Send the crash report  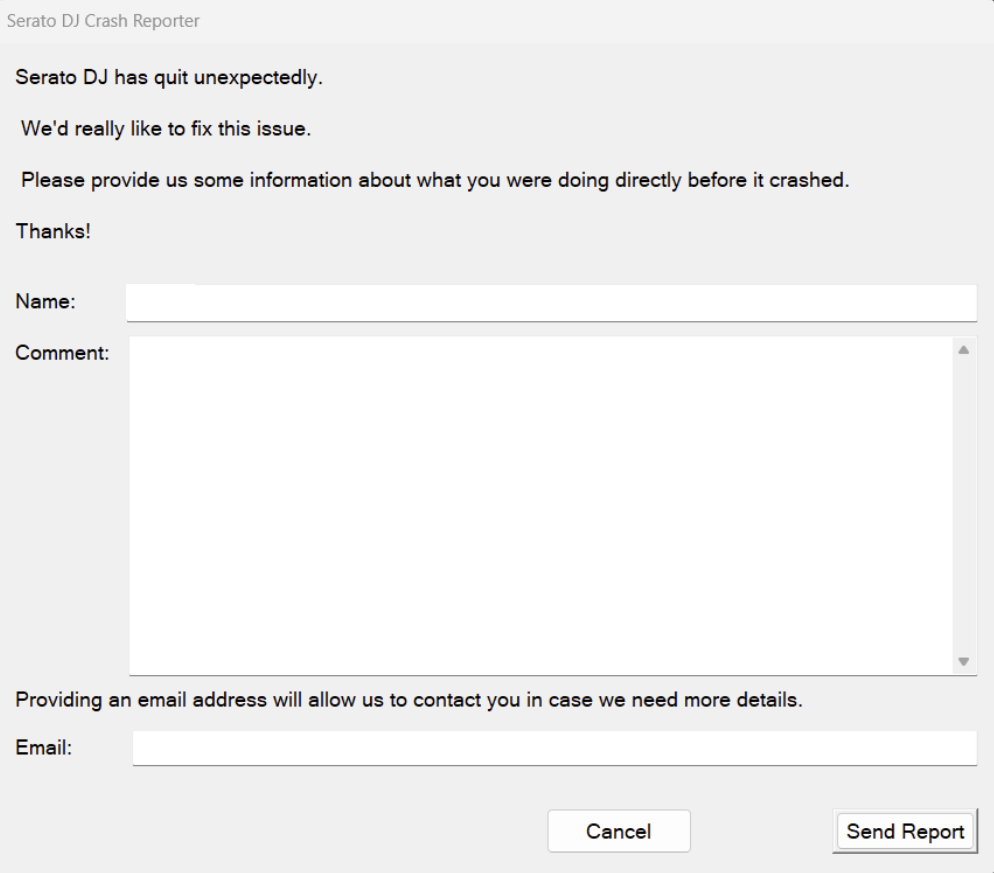pyautogui.click(x=905, y=831)
